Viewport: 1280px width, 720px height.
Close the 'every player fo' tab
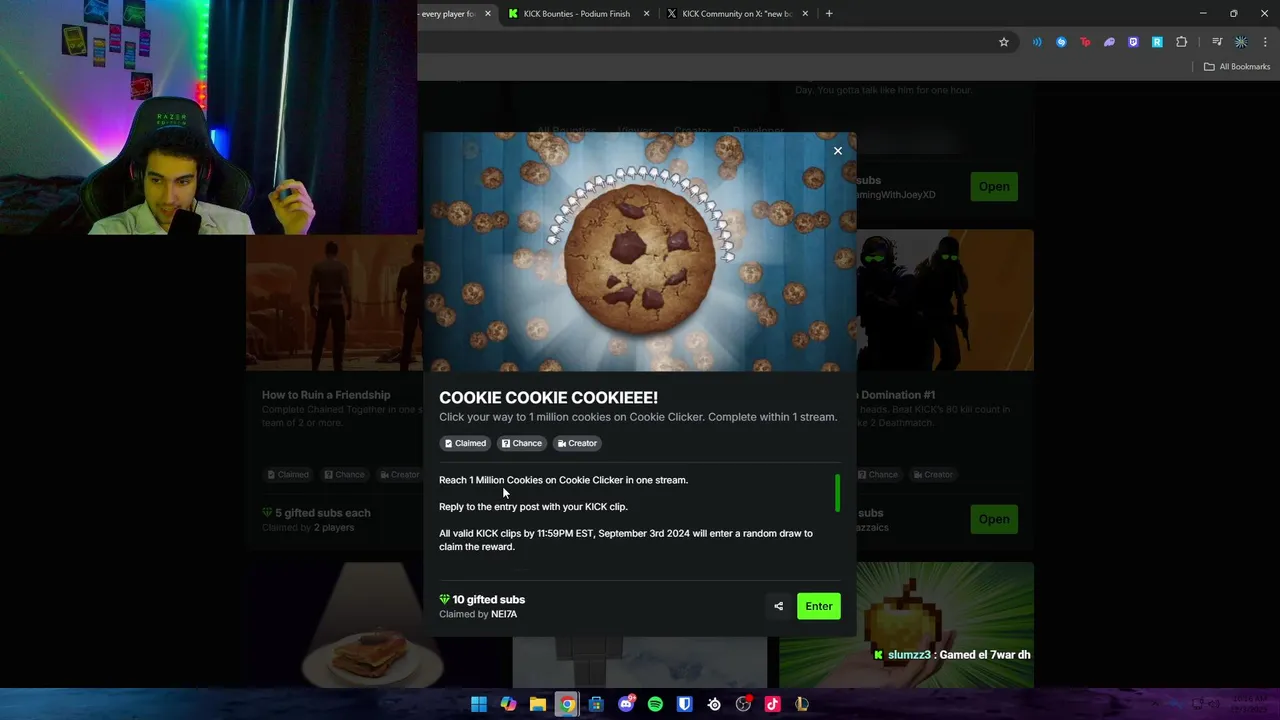[x=487, y=14]
